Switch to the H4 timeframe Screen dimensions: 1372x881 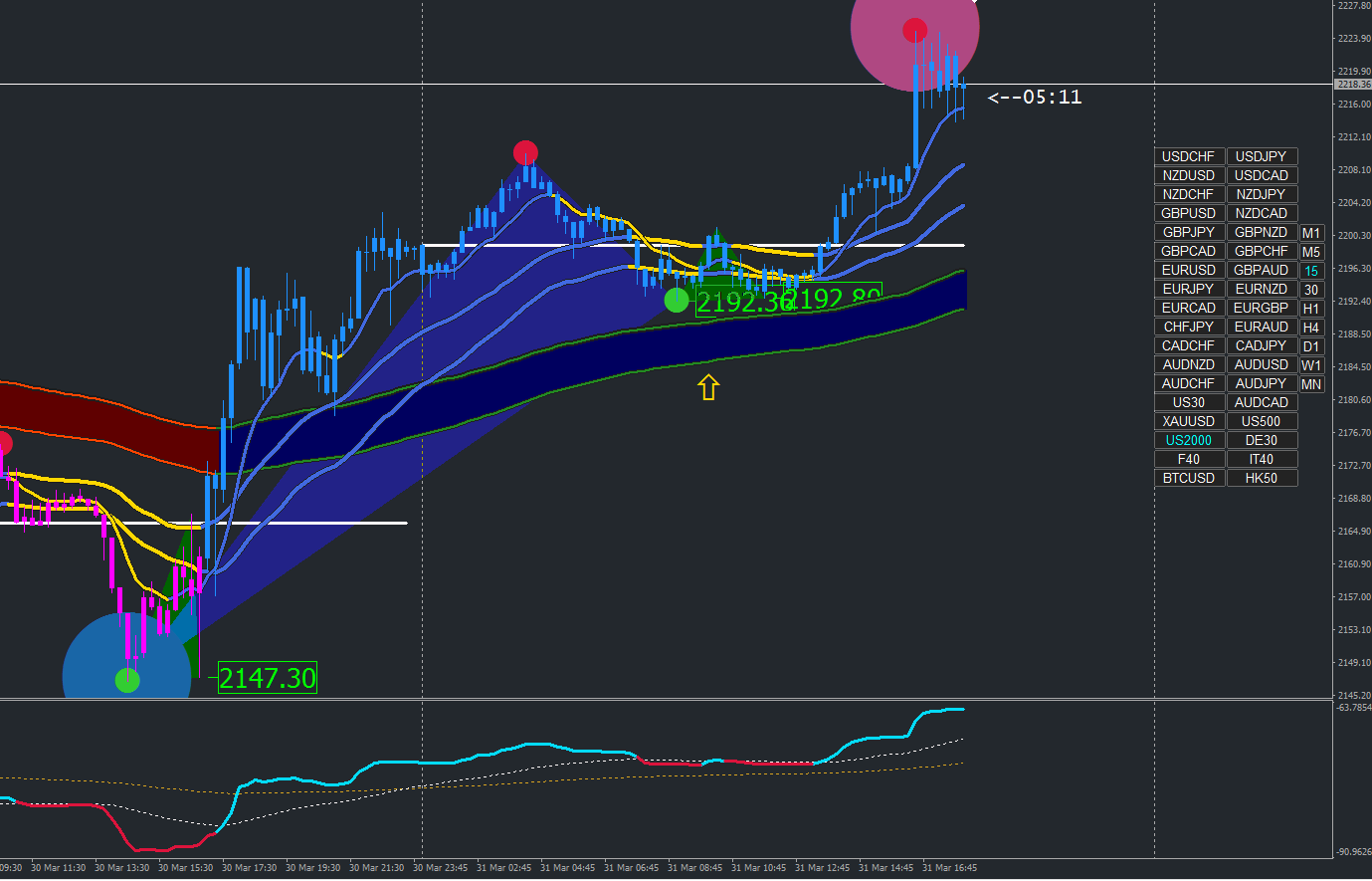pos(1311,328)
